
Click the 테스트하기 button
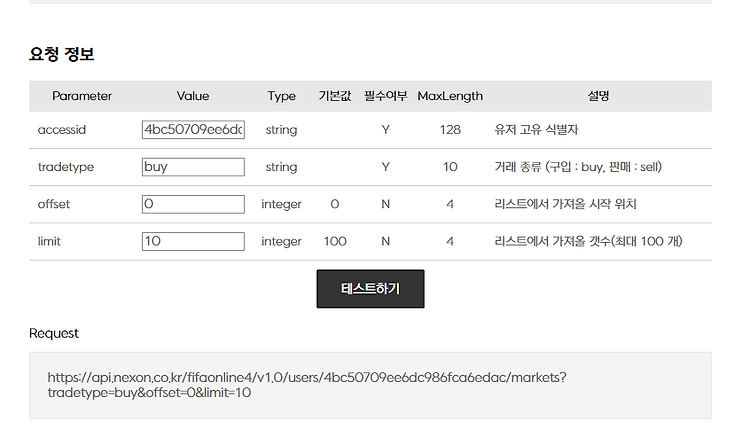(x=370, y=289)
